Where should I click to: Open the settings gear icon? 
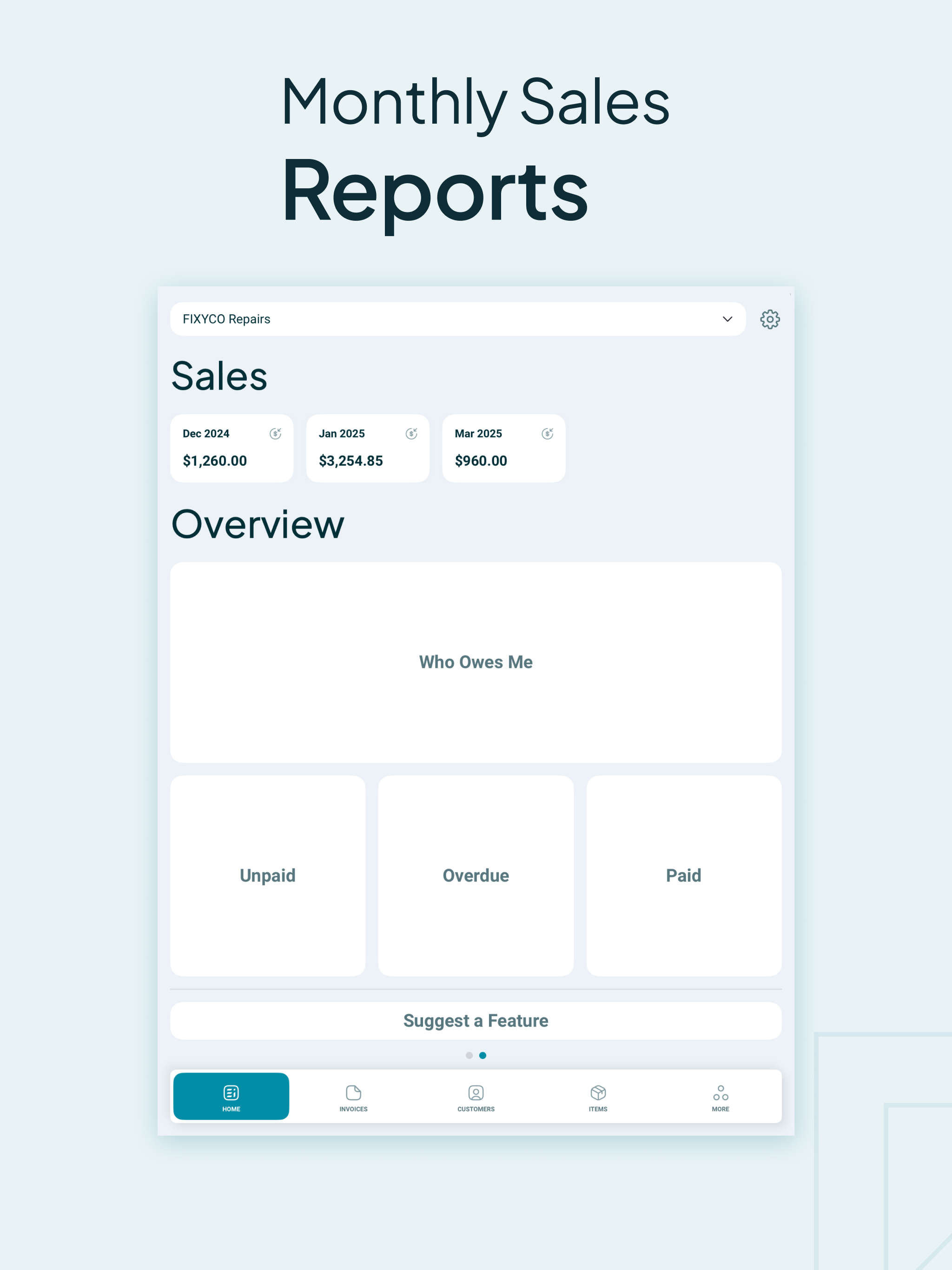pyautogui.click(x=769, y=319)
